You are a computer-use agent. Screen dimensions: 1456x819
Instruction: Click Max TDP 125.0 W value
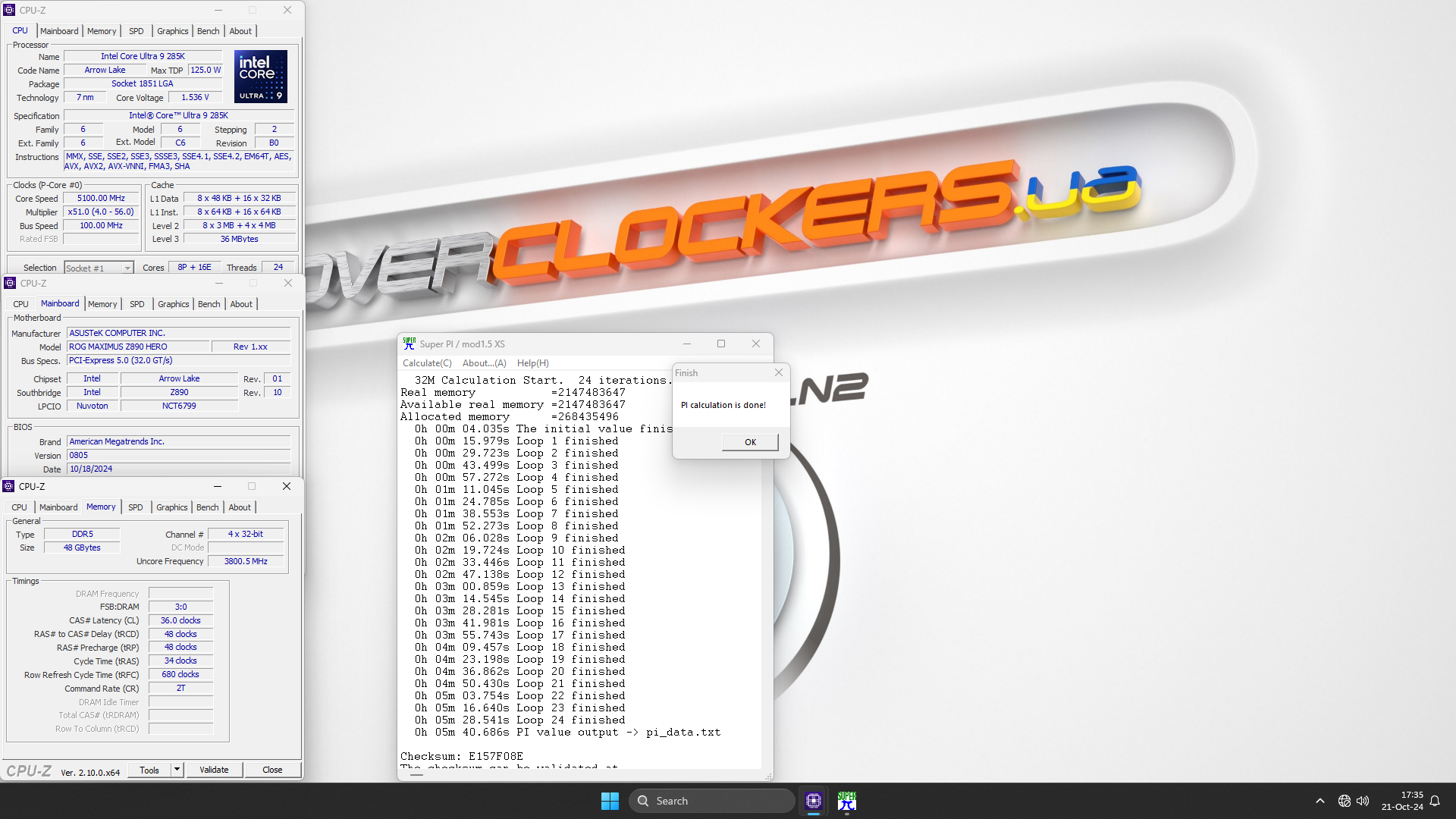[x=206, y=70]
